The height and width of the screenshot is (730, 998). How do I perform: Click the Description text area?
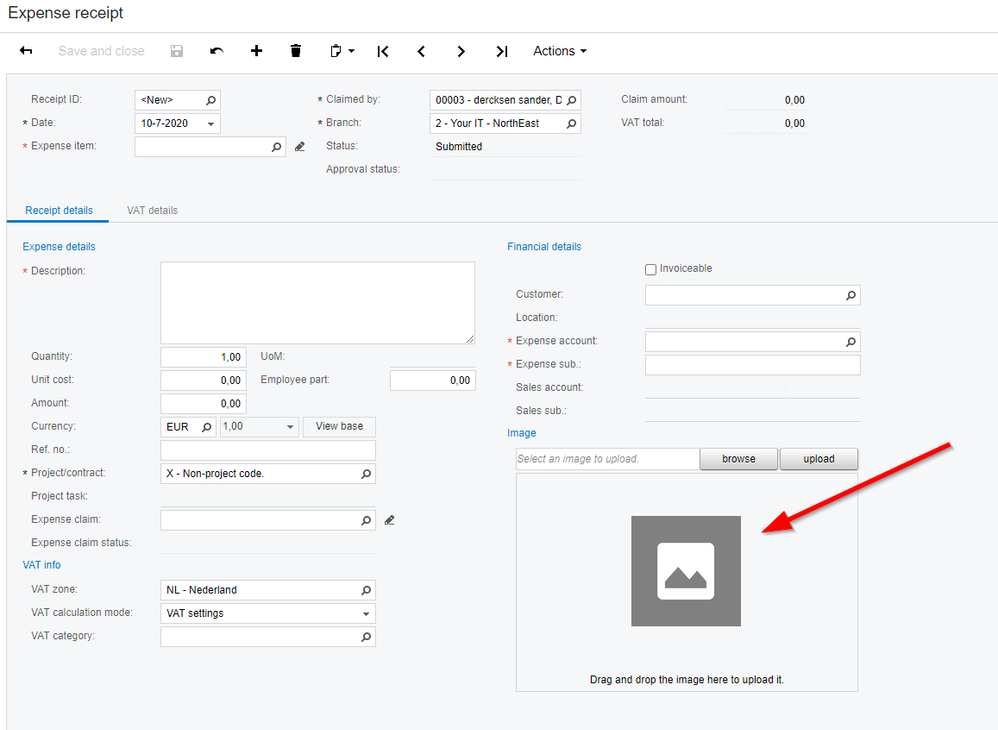coord(317,303)
